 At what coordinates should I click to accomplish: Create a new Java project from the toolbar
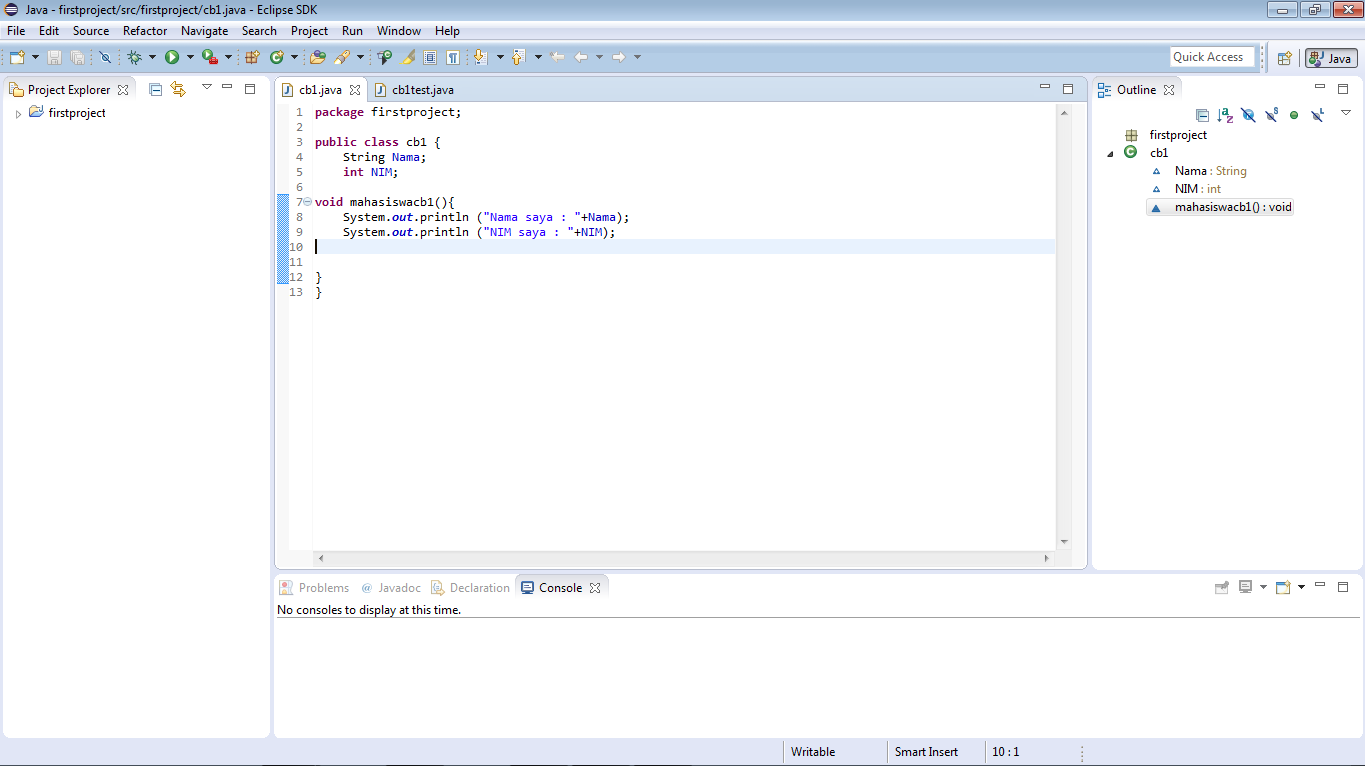pos(251,57)
